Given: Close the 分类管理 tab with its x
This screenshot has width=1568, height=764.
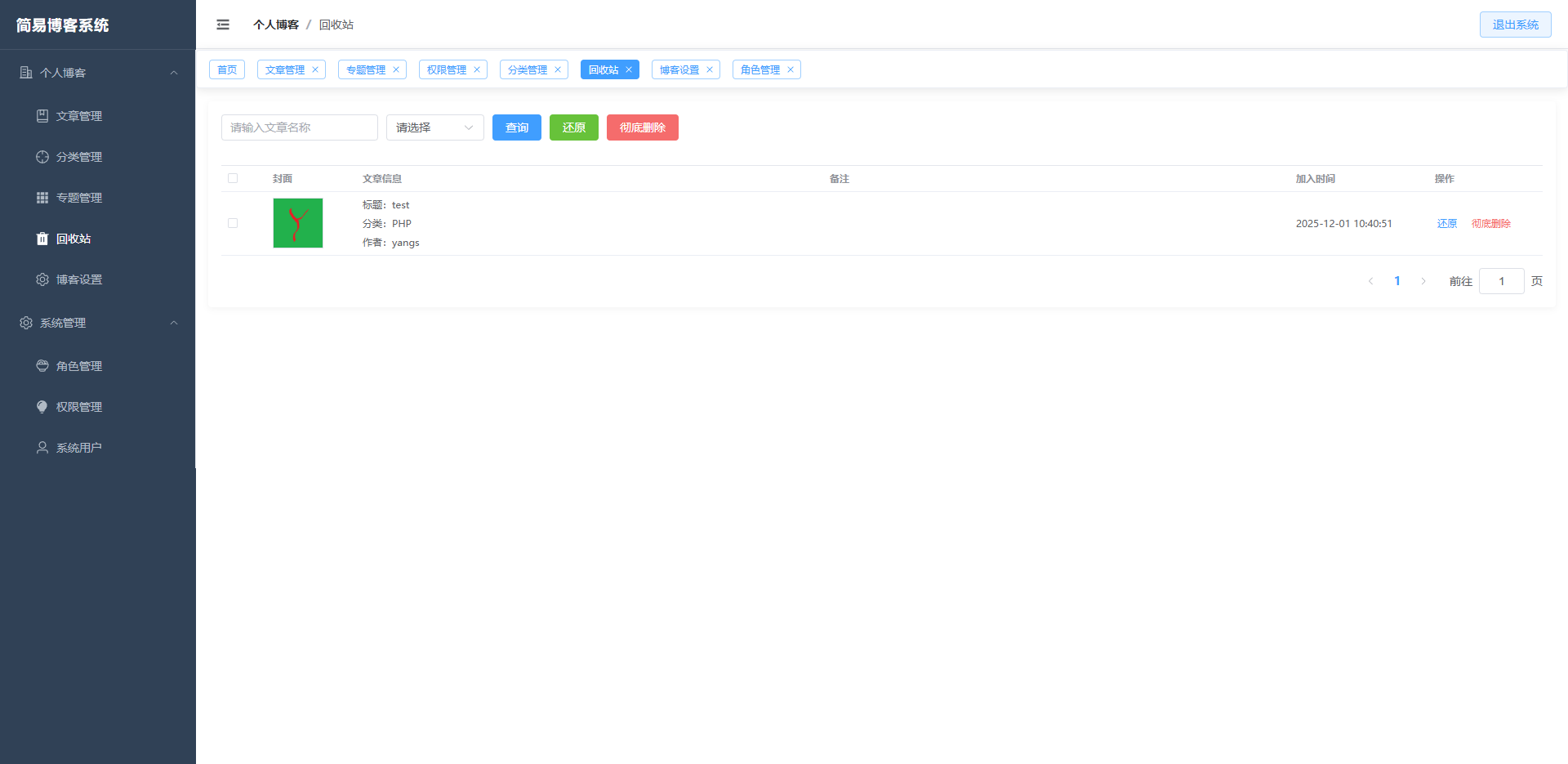Looking at the screenshot, I should point(558,69).
